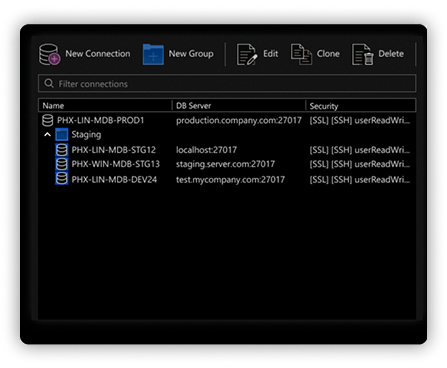The image size is (447, 368).
Task: Click the security cell in STG12 row
Action: (x=360, y=150)
